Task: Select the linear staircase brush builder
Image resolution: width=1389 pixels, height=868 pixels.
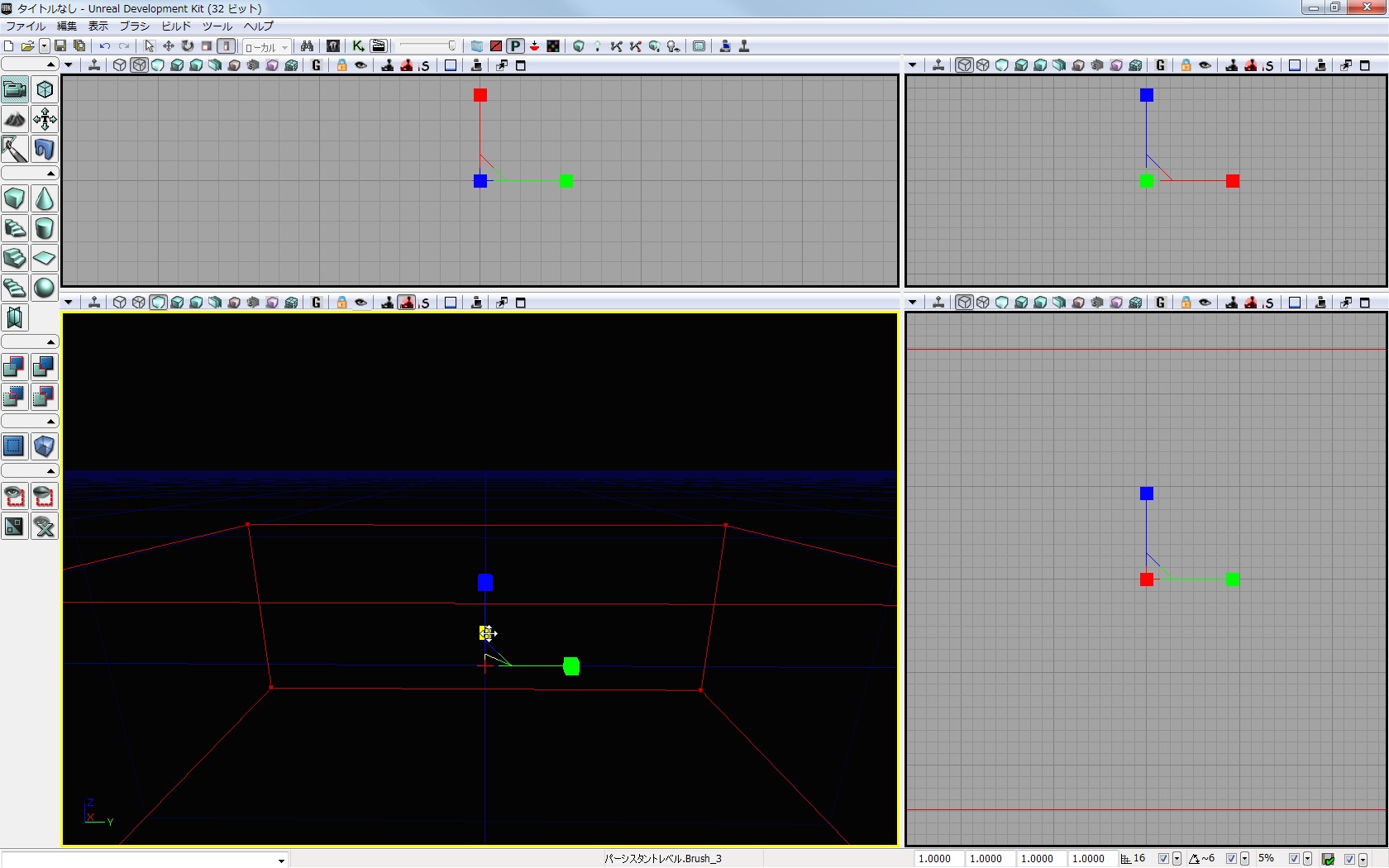Action: point(15,259)
